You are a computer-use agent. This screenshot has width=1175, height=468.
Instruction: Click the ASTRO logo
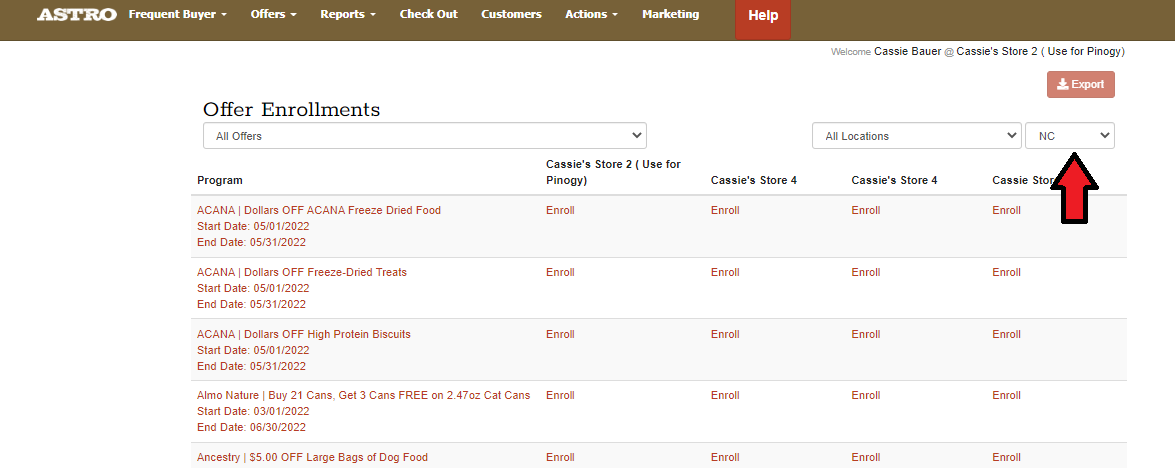pyautogui.click(x=77, y=15)
